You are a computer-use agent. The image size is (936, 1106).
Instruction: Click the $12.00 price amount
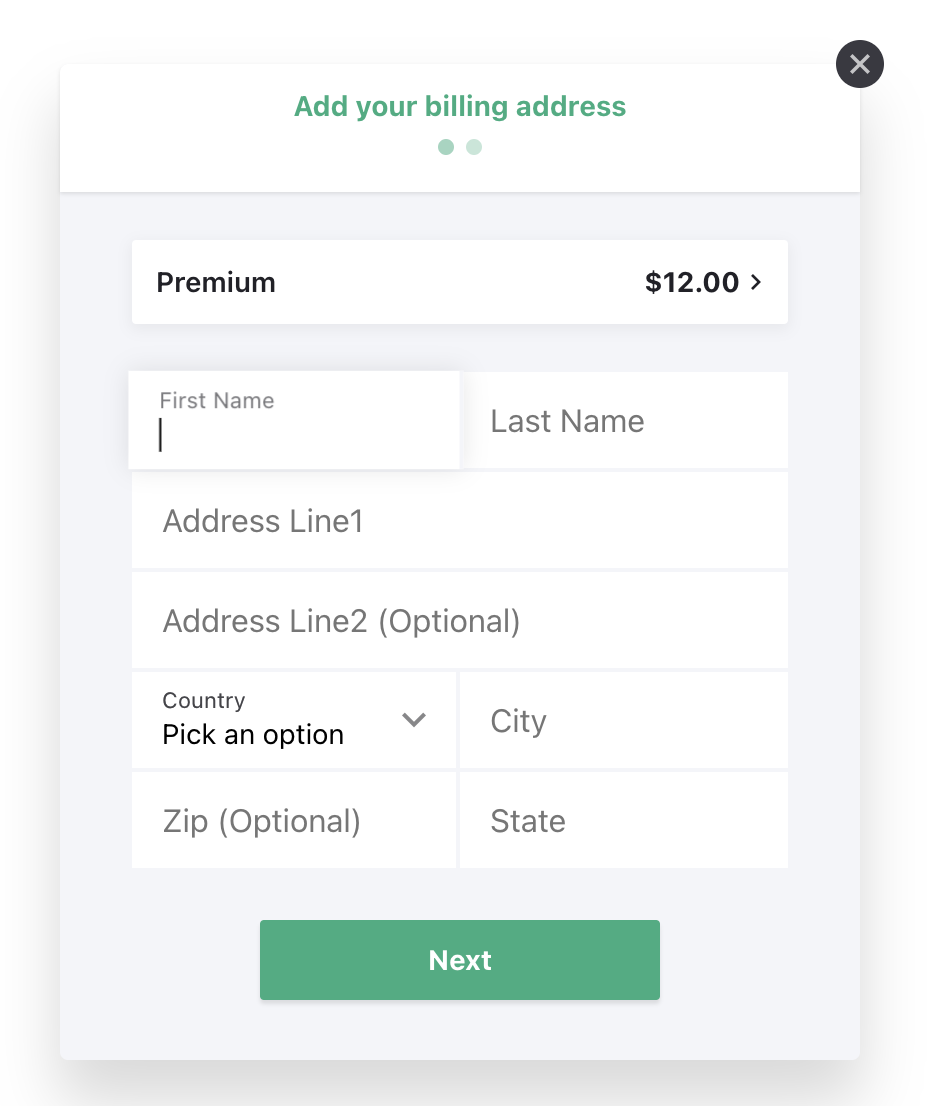(x=691, y=282)
